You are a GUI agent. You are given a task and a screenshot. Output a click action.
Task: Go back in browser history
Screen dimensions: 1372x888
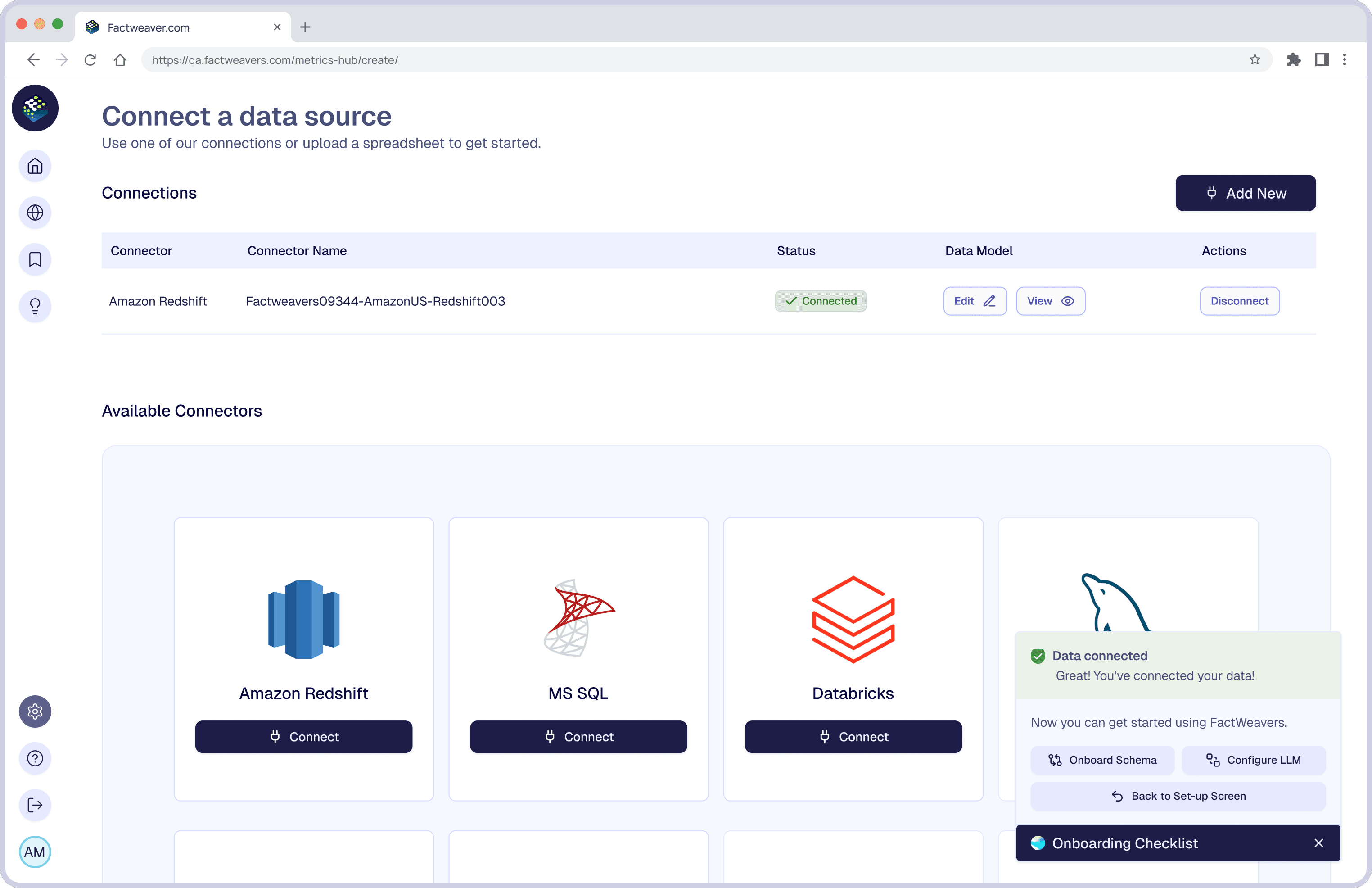33,59
